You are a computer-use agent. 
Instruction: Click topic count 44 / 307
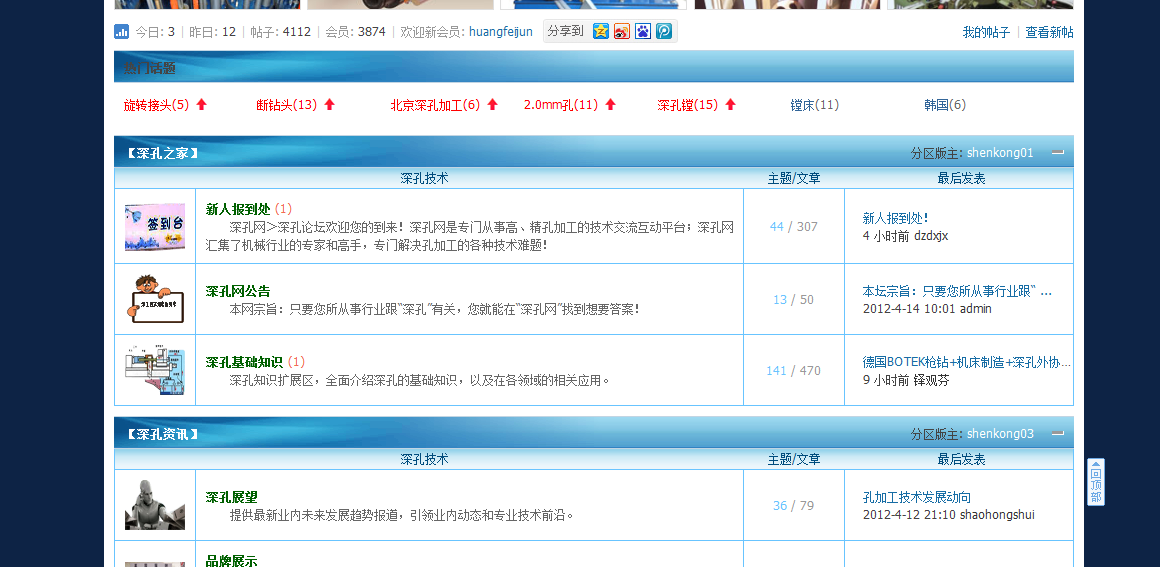[794, 227]
